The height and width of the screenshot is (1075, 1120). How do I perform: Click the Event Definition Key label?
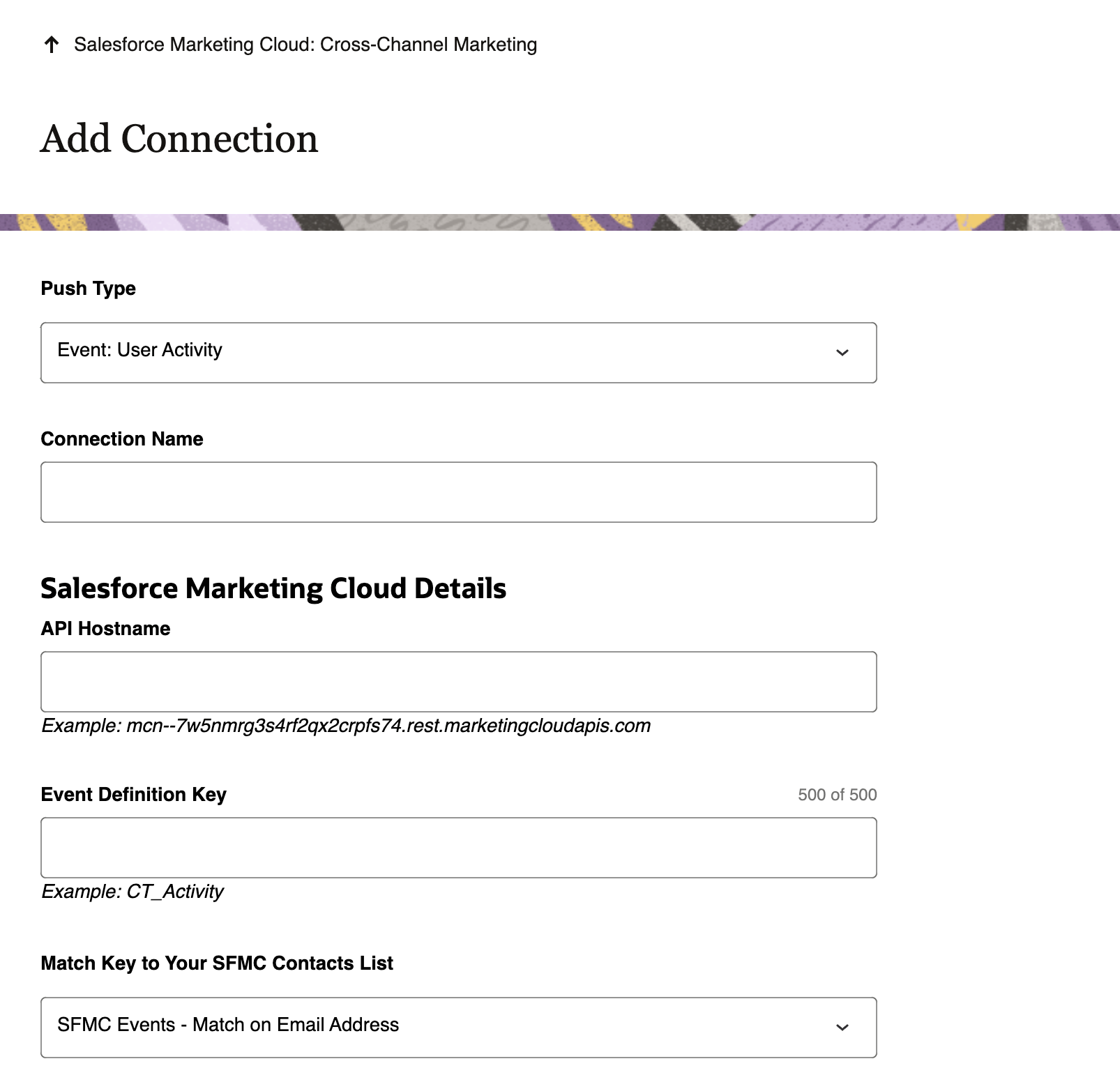(133, 795)
